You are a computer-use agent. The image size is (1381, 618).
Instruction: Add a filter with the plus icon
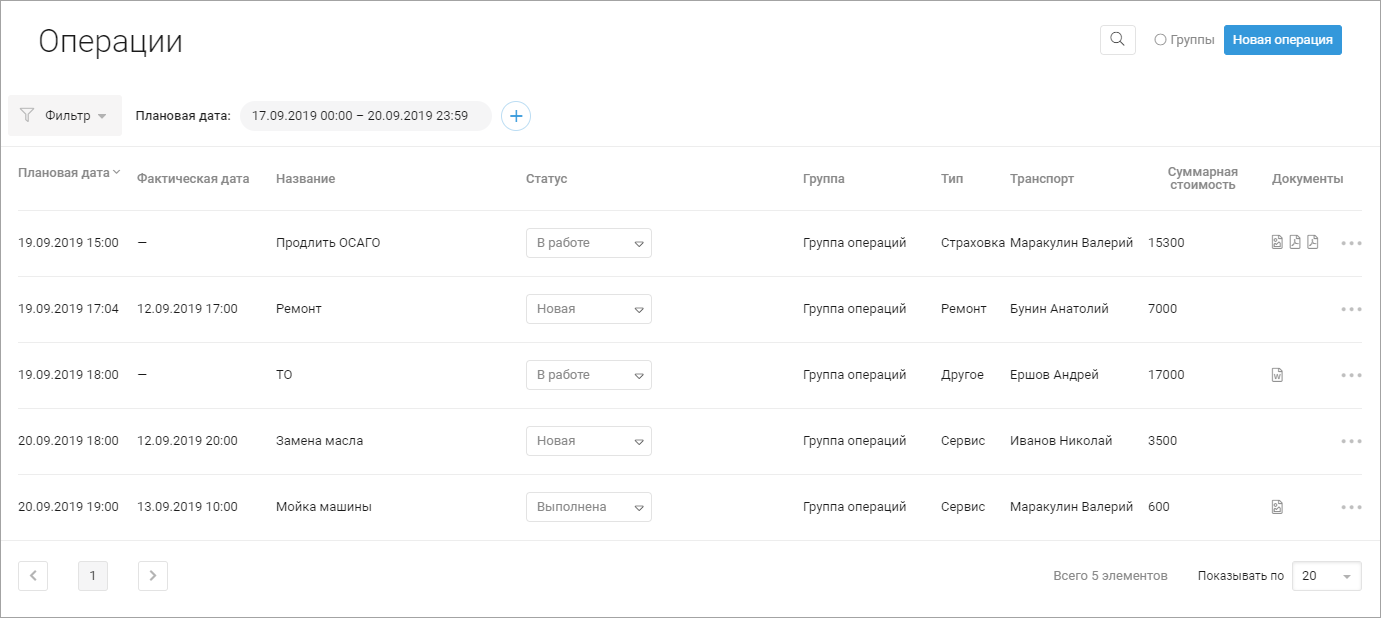point(516,116)
